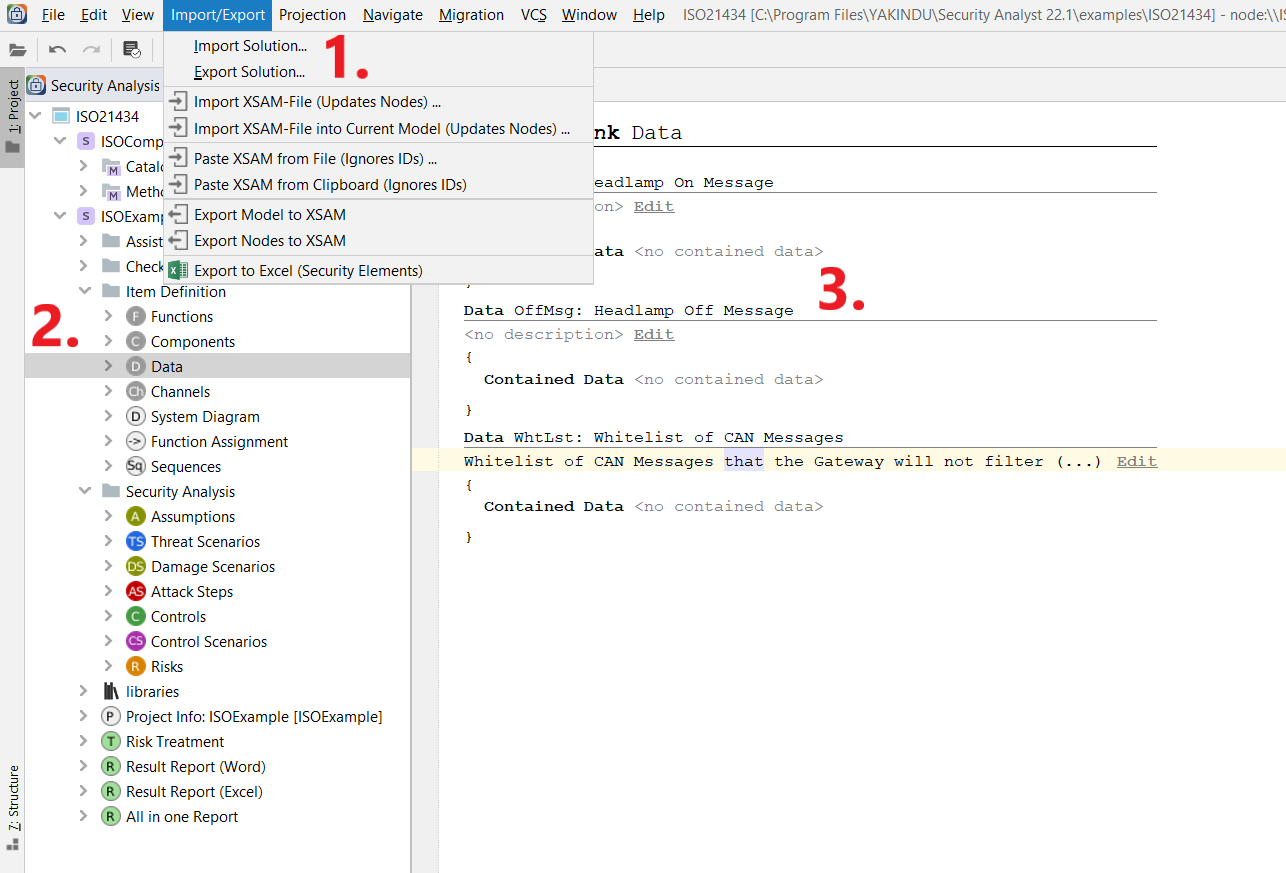This screenshot has height=873, width=1286.
Task: Click the Channels node Ch icon
Action: [136, 391]
